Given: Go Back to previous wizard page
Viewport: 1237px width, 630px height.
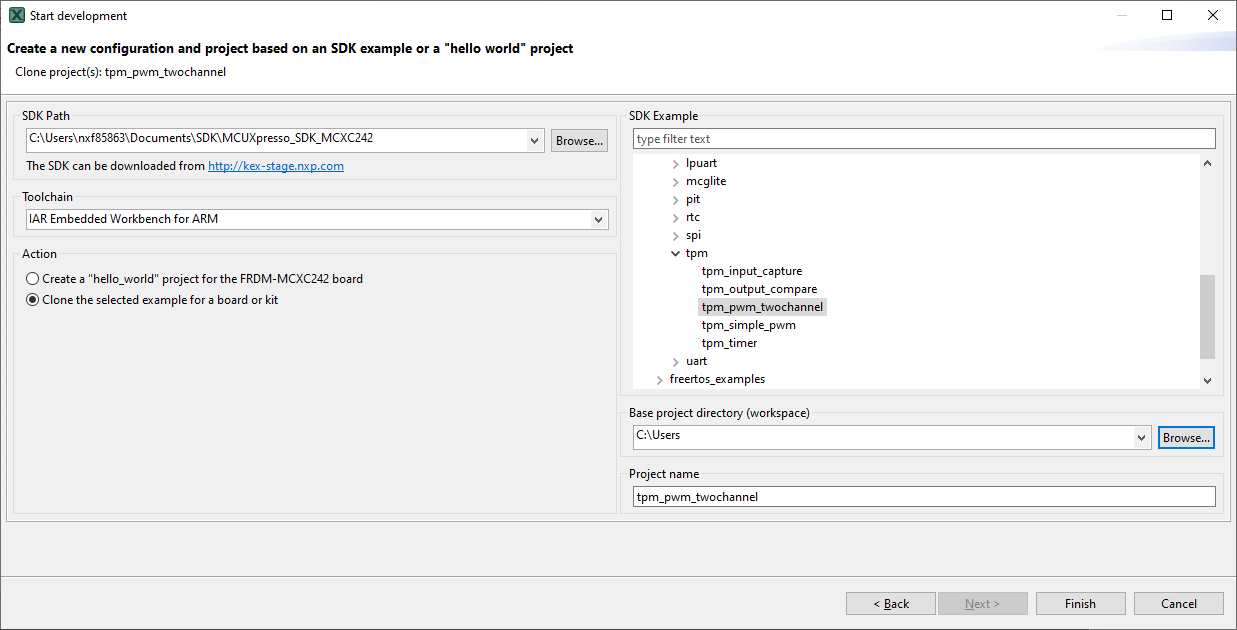Looking at the screenshot, I should pyautogui.click(x=890, y=604).
